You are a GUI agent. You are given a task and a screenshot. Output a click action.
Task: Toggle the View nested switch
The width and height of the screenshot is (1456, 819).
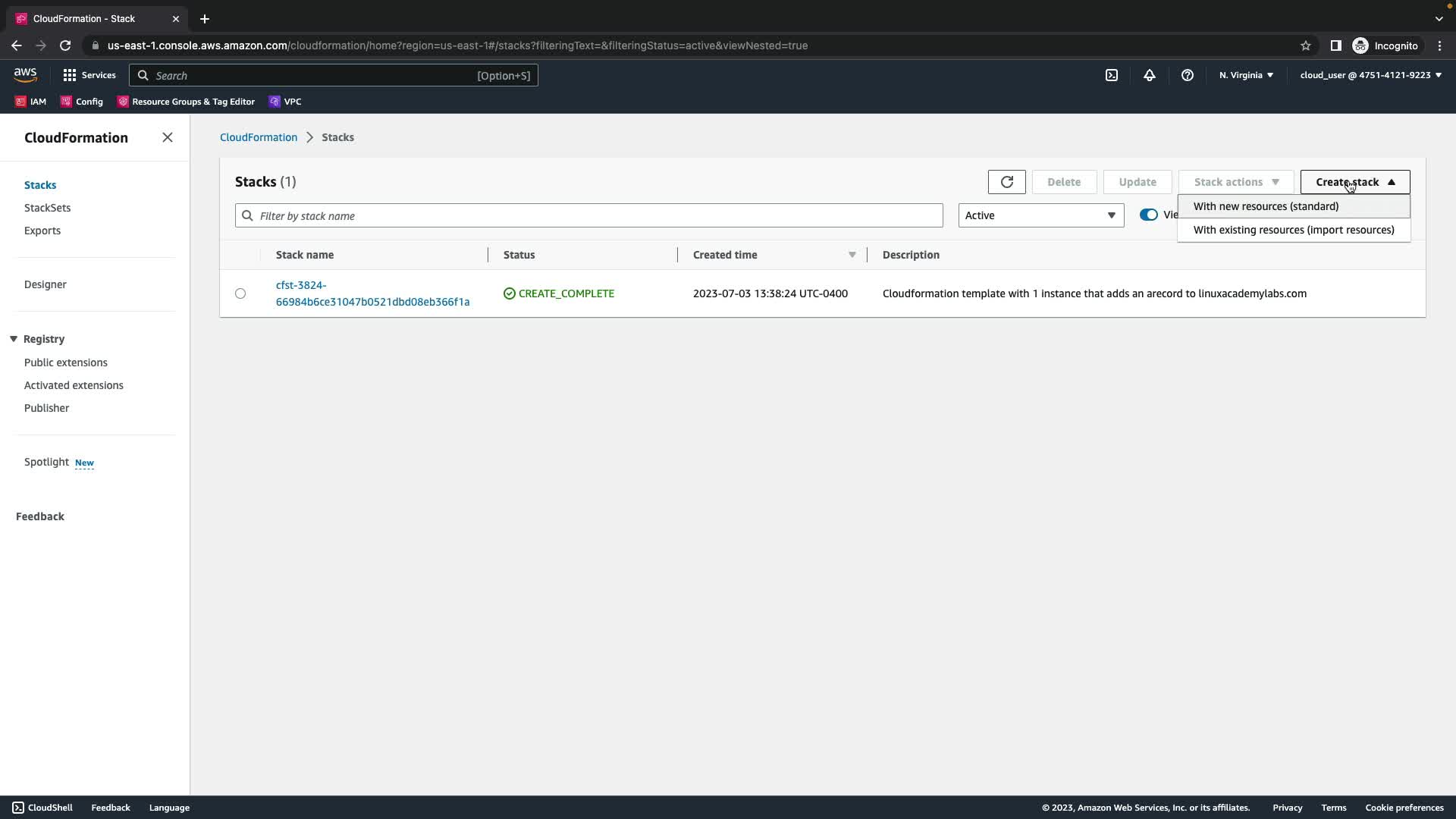point(1148,215)
